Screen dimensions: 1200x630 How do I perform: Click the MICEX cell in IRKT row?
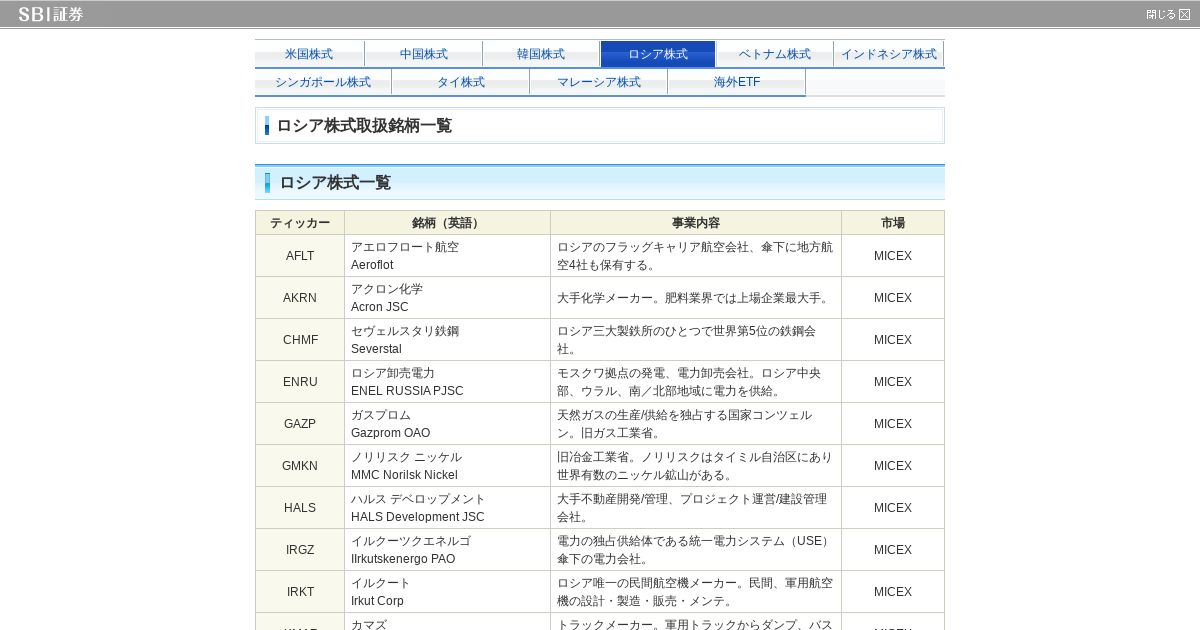[x=893, y=592]
